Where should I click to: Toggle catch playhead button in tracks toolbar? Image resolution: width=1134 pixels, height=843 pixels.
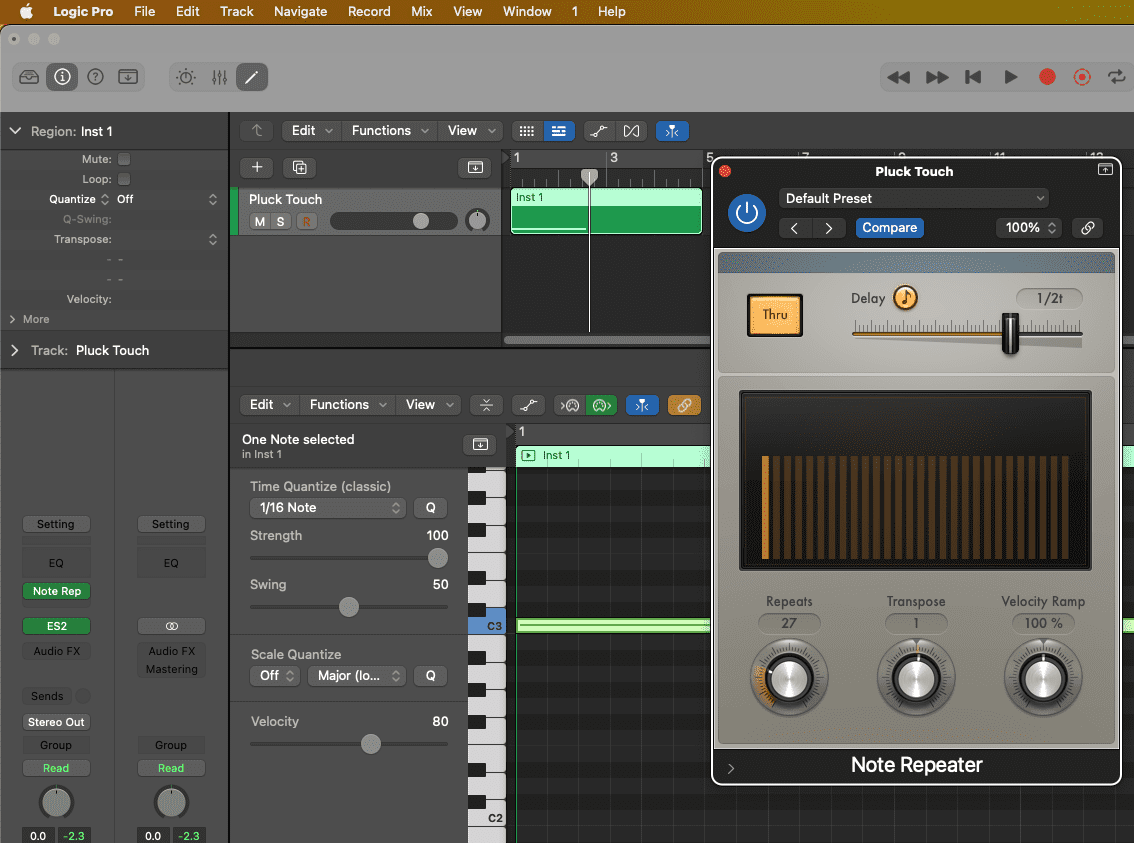pos(672,131)
